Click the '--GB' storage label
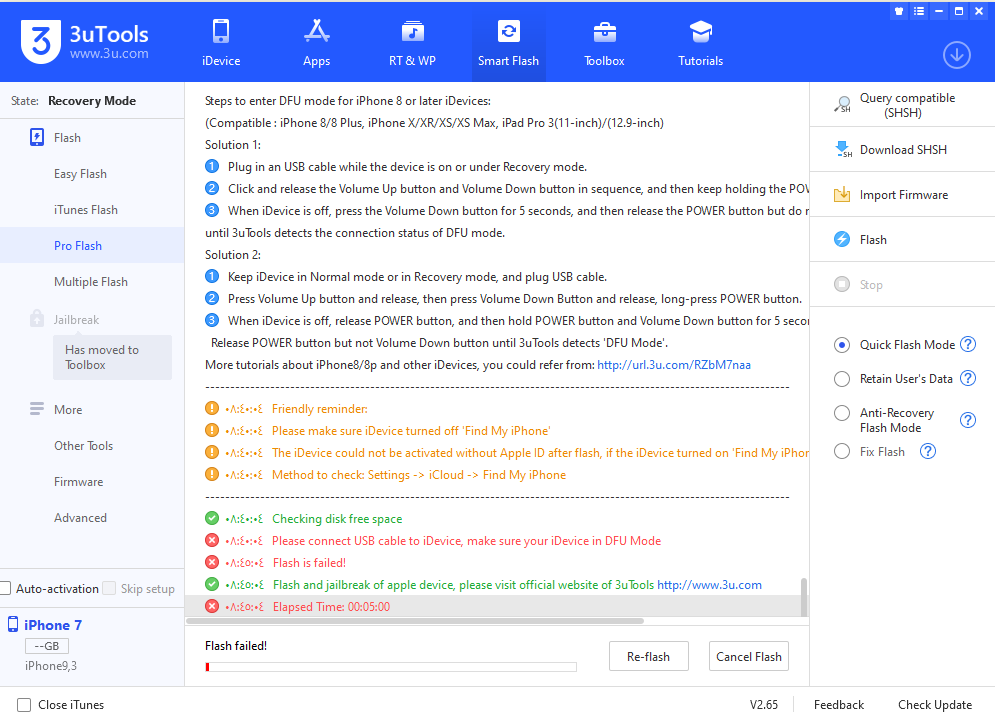Image resolution: width=995 pixels, height=720 pixels. click(47, 646)
